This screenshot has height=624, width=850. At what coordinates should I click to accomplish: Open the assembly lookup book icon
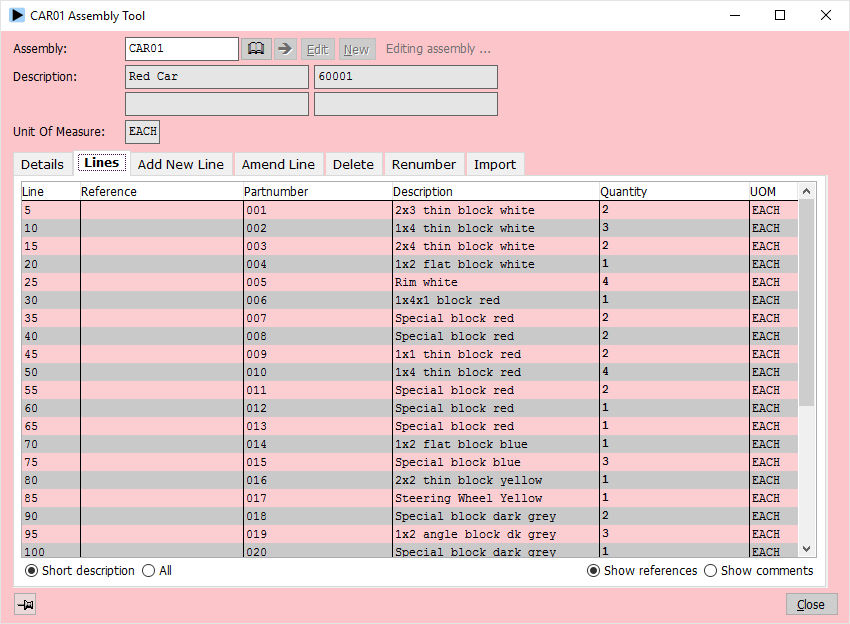pos(256,49)
